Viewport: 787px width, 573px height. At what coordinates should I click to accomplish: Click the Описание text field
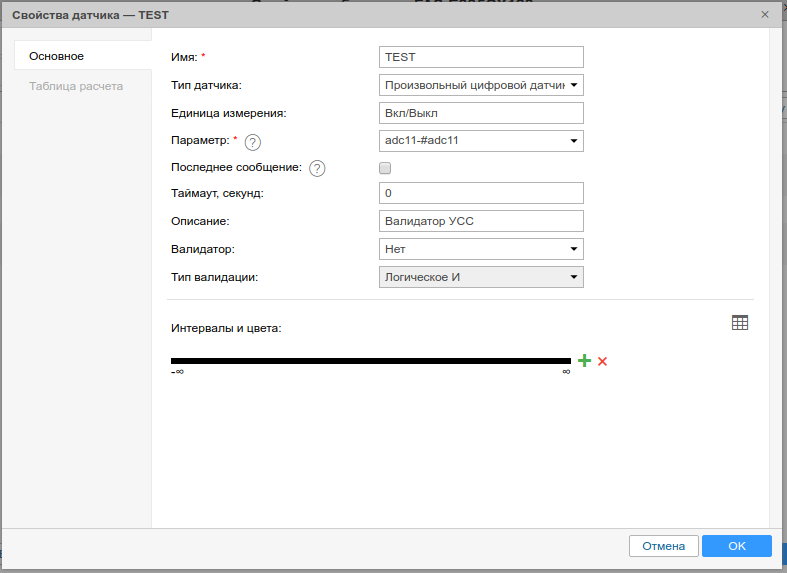[481, 221]
